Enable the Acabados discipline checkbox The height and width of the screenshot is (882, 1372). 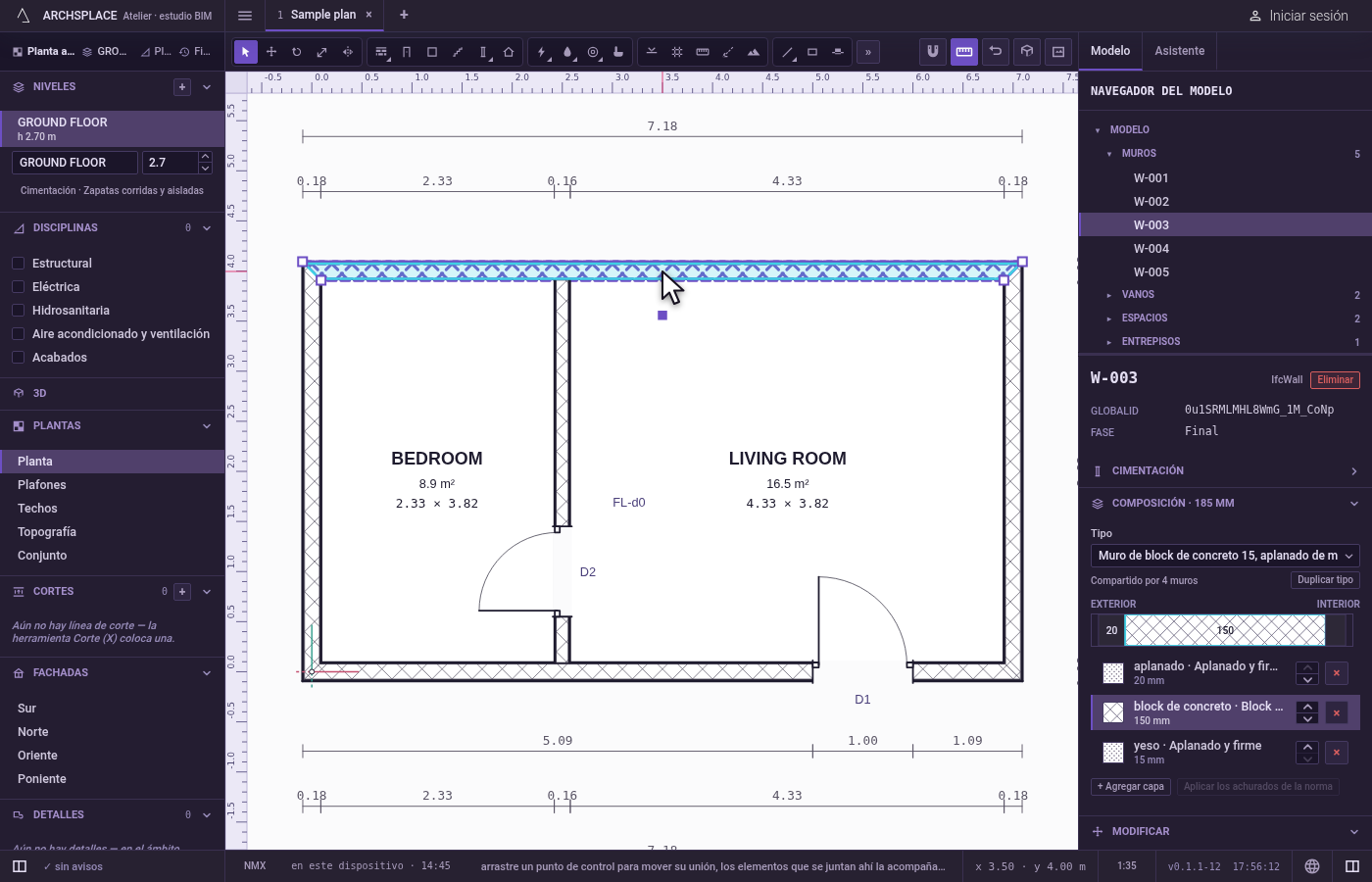click(x=18, y=357)
